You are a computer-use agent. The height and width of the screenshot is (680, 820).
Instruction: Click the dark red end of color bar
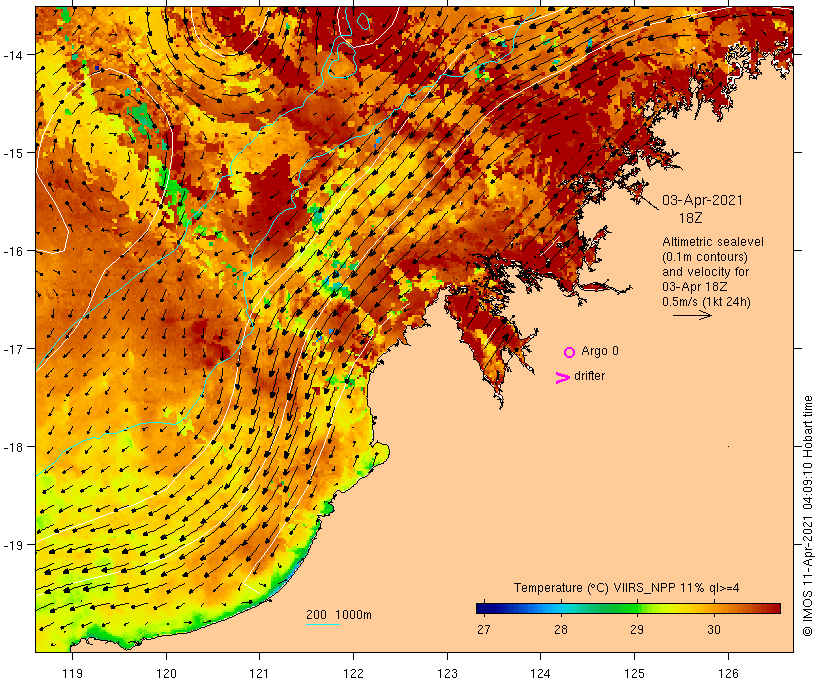(x=776, y=608)
